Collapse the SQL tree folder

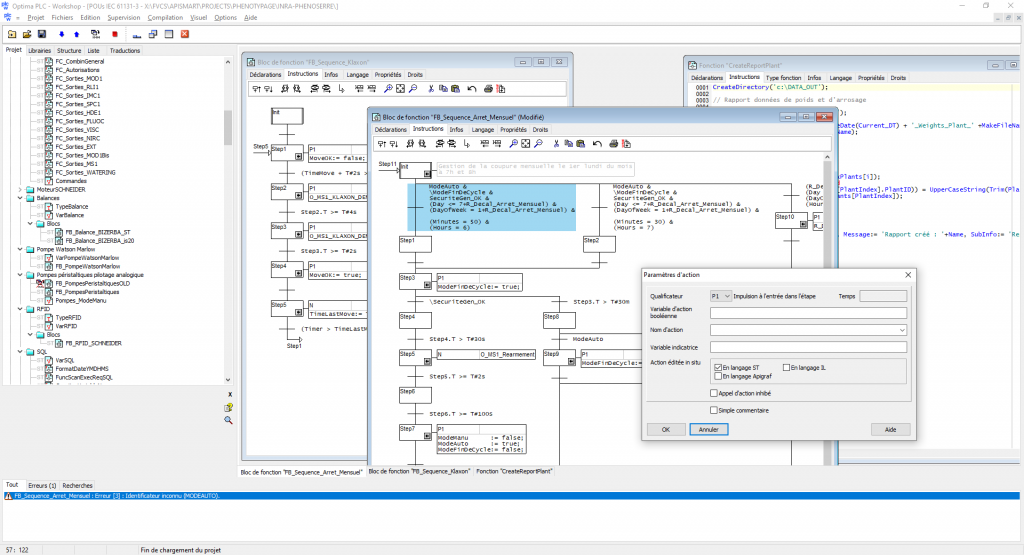pyautogui.click(x=20, y=351)
